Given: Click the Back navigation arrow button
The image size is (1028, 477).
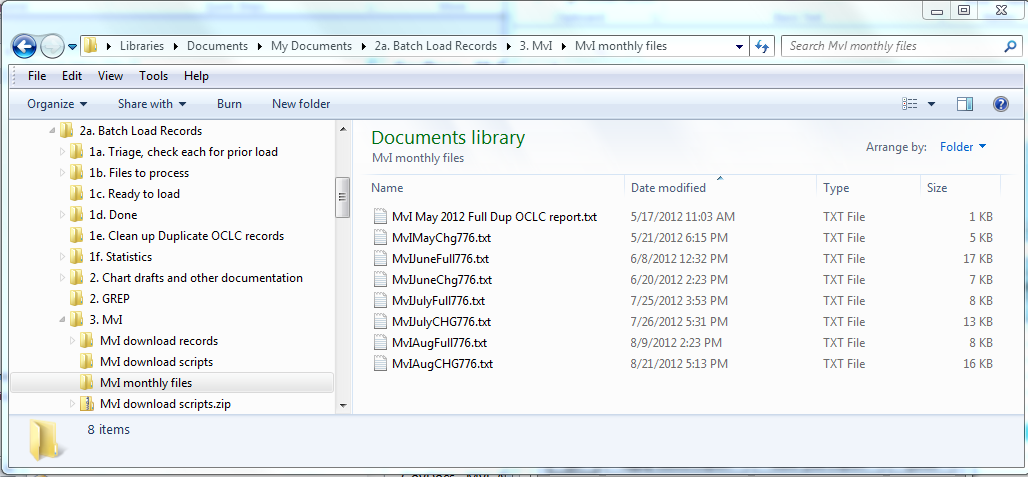Looking at the screenshot, I should (25, 46).
